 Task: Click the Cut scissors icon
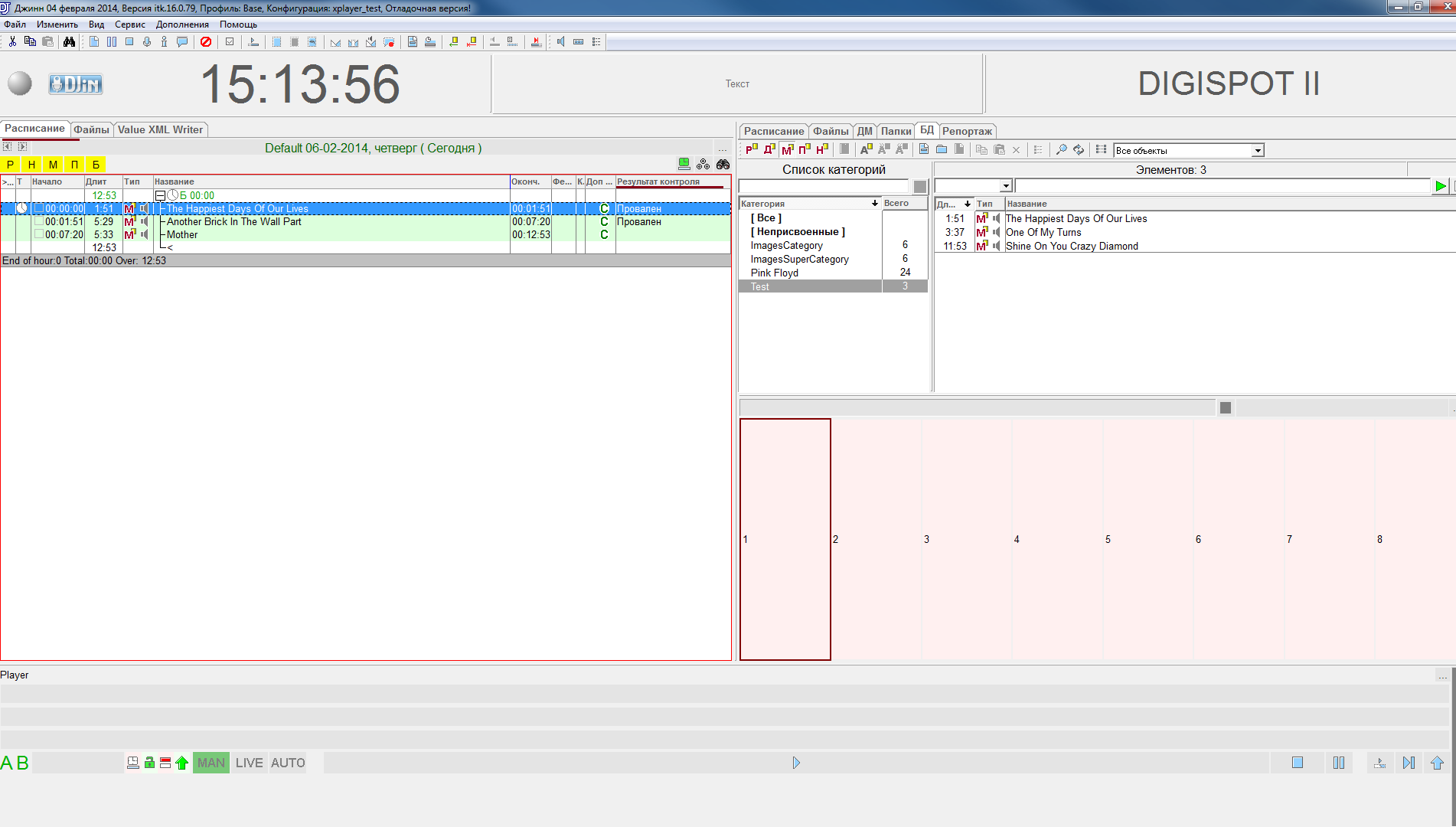click(x=12, y=41)
